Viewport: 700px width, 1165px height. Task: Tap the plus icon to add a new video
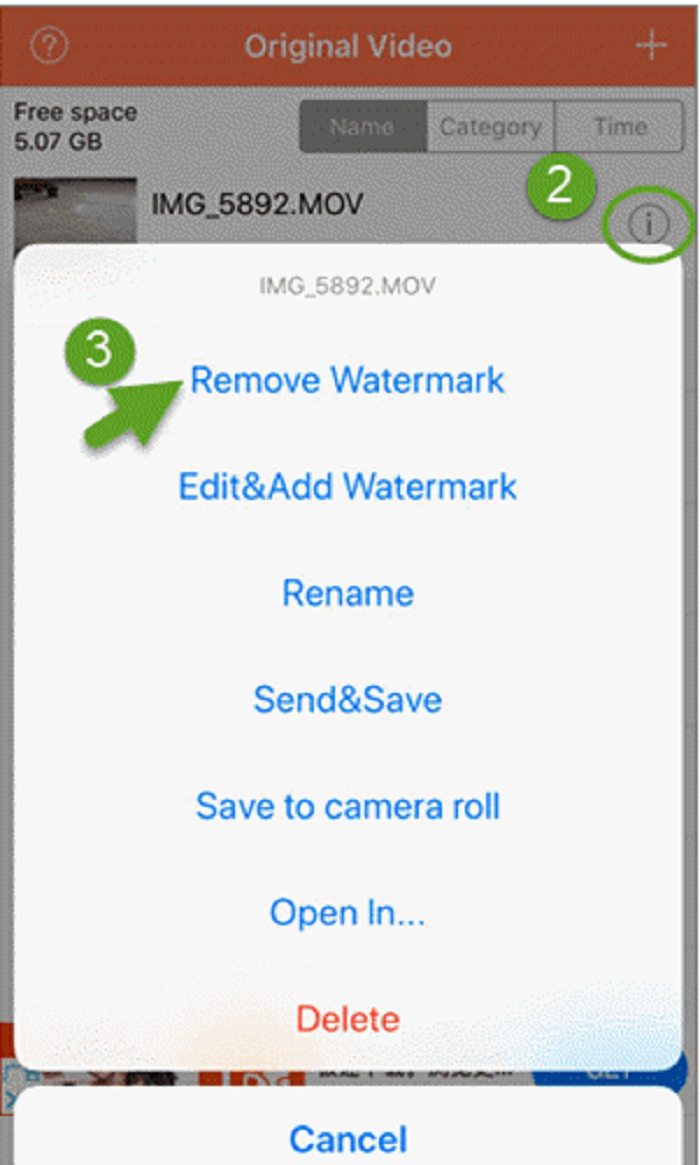tap(652, 45)
